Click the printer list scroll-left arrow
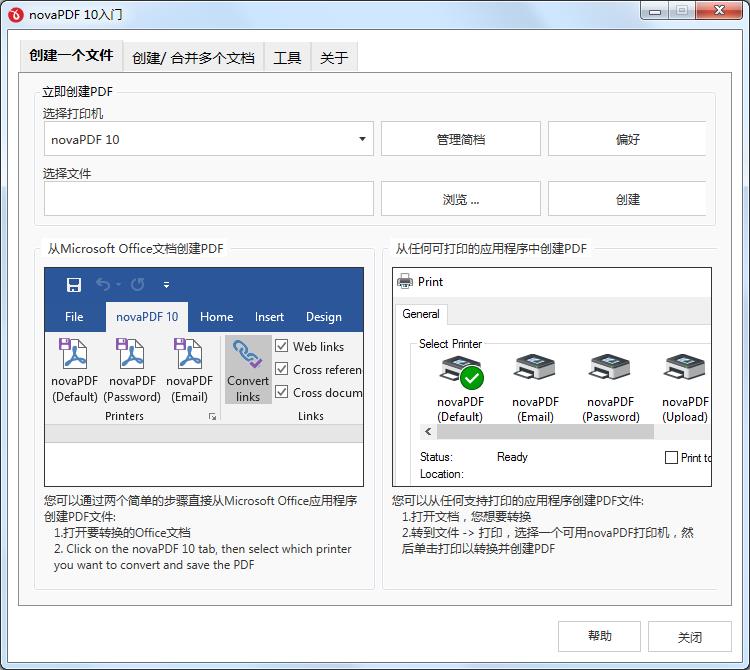The height and width of the screenshot is (670, 750). [x=428, y=432]
